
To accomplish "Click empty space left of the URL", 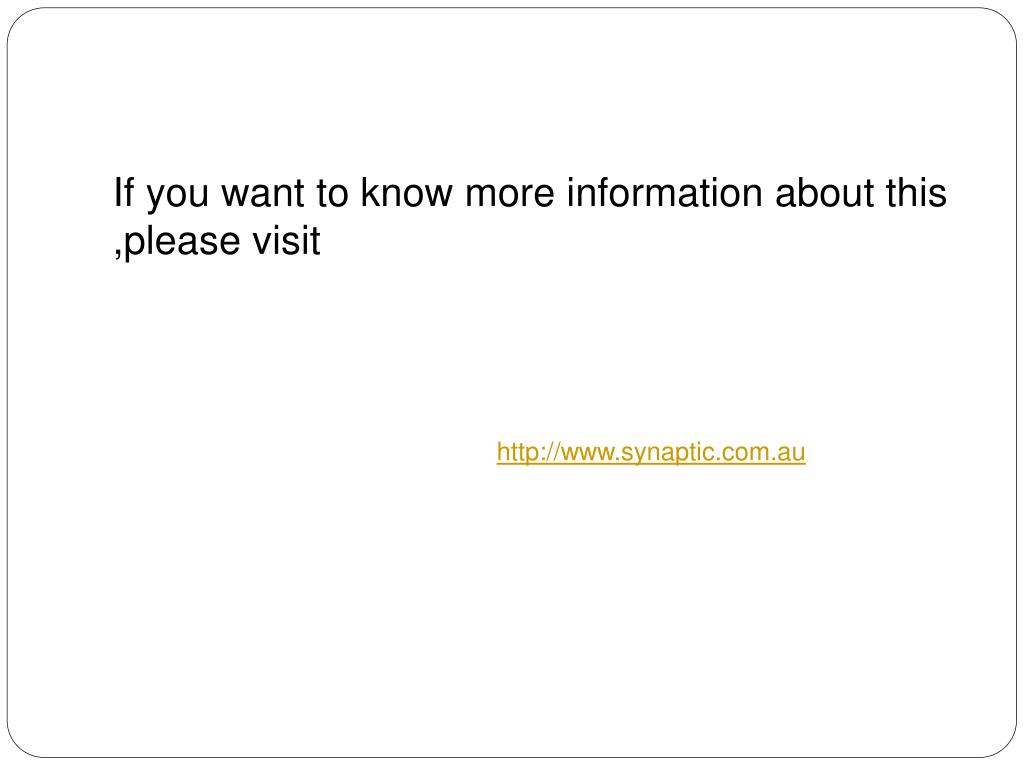I will (300, 453).
